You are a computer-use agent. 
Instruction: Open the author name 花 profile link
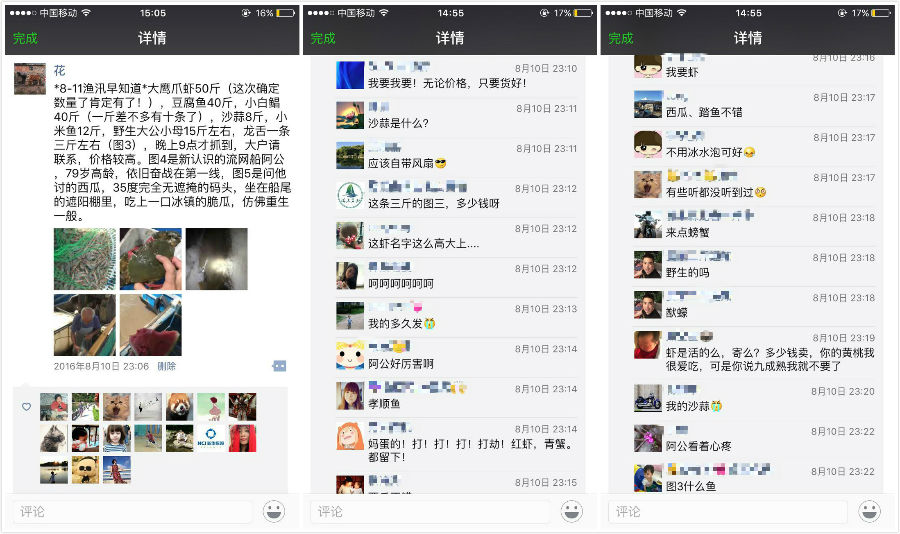tap(59, 71)
